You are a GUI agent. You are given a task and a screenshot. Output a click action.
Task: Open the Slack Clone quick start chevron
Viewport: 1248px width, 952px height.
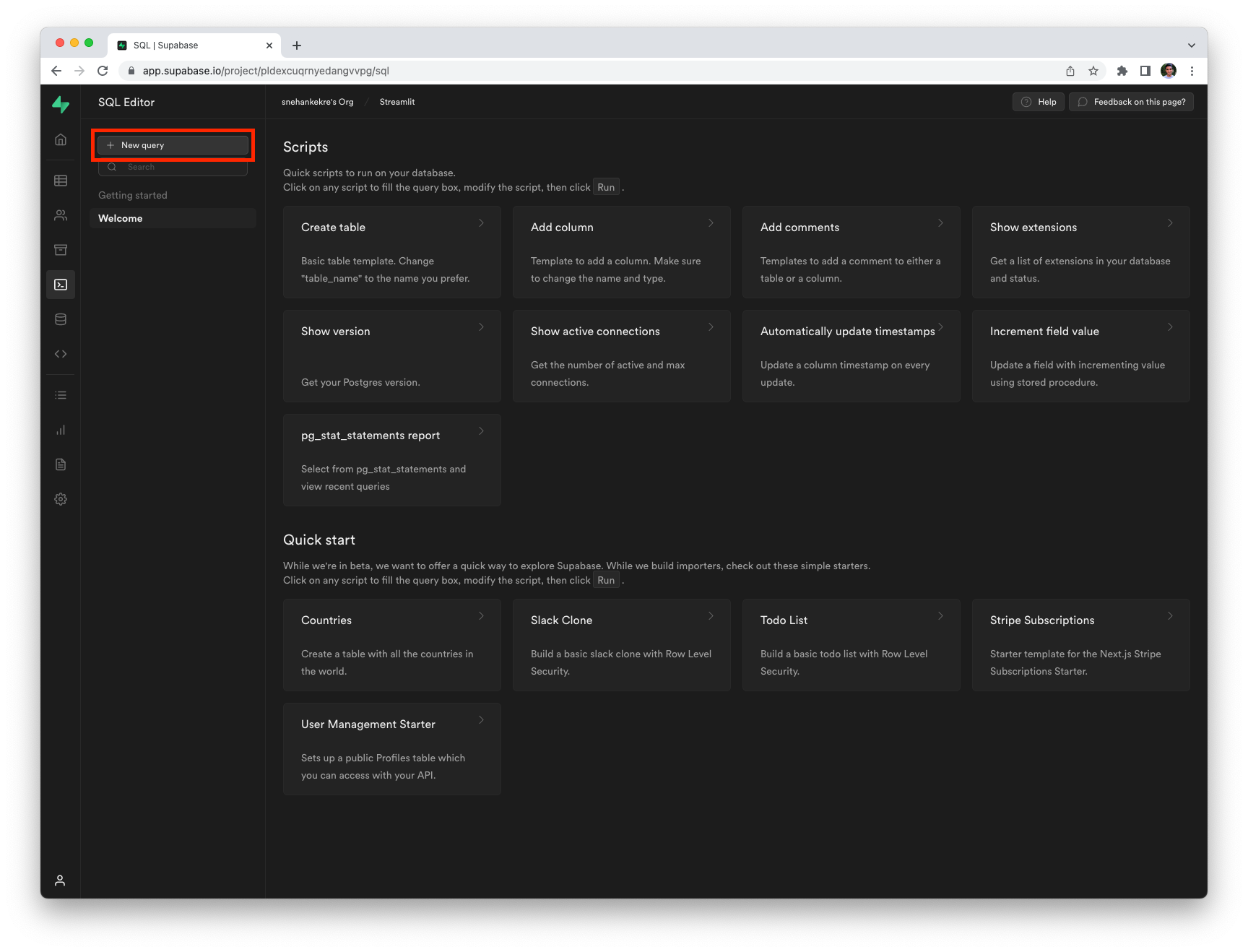pos(711,616)
